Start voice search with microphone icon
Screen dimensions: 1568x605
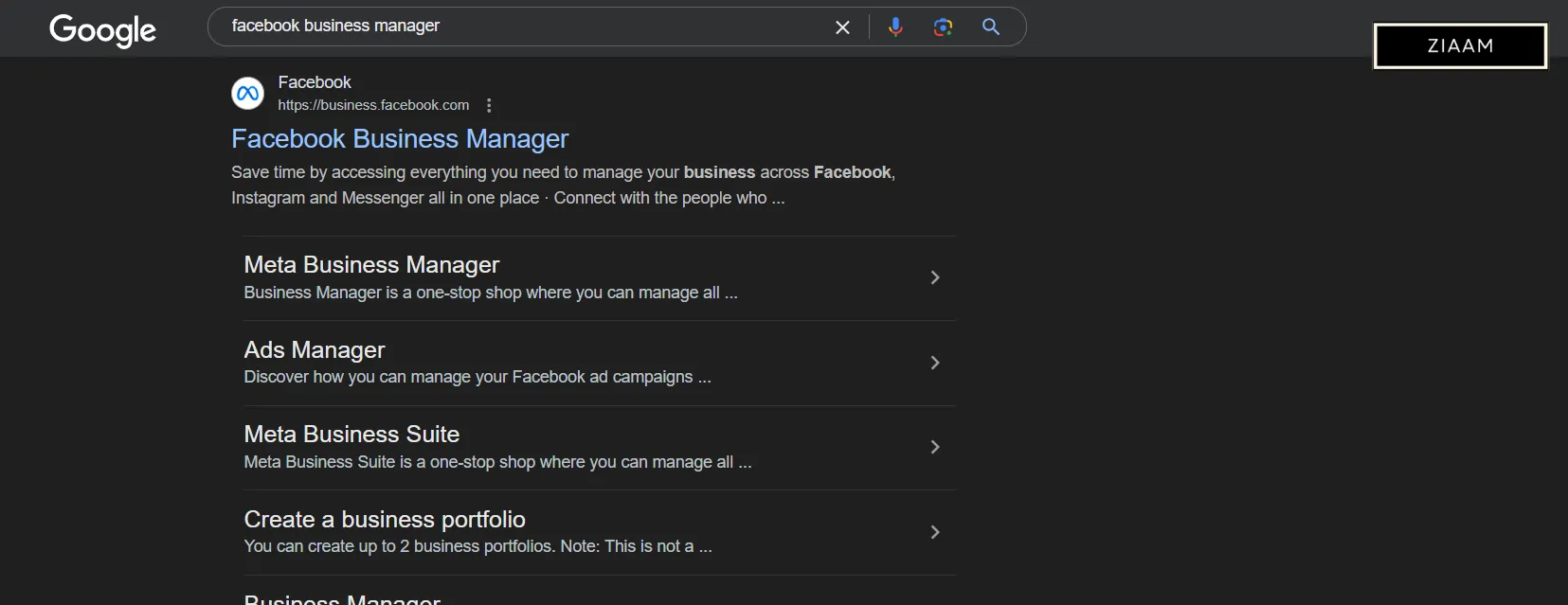click(895, 27)
